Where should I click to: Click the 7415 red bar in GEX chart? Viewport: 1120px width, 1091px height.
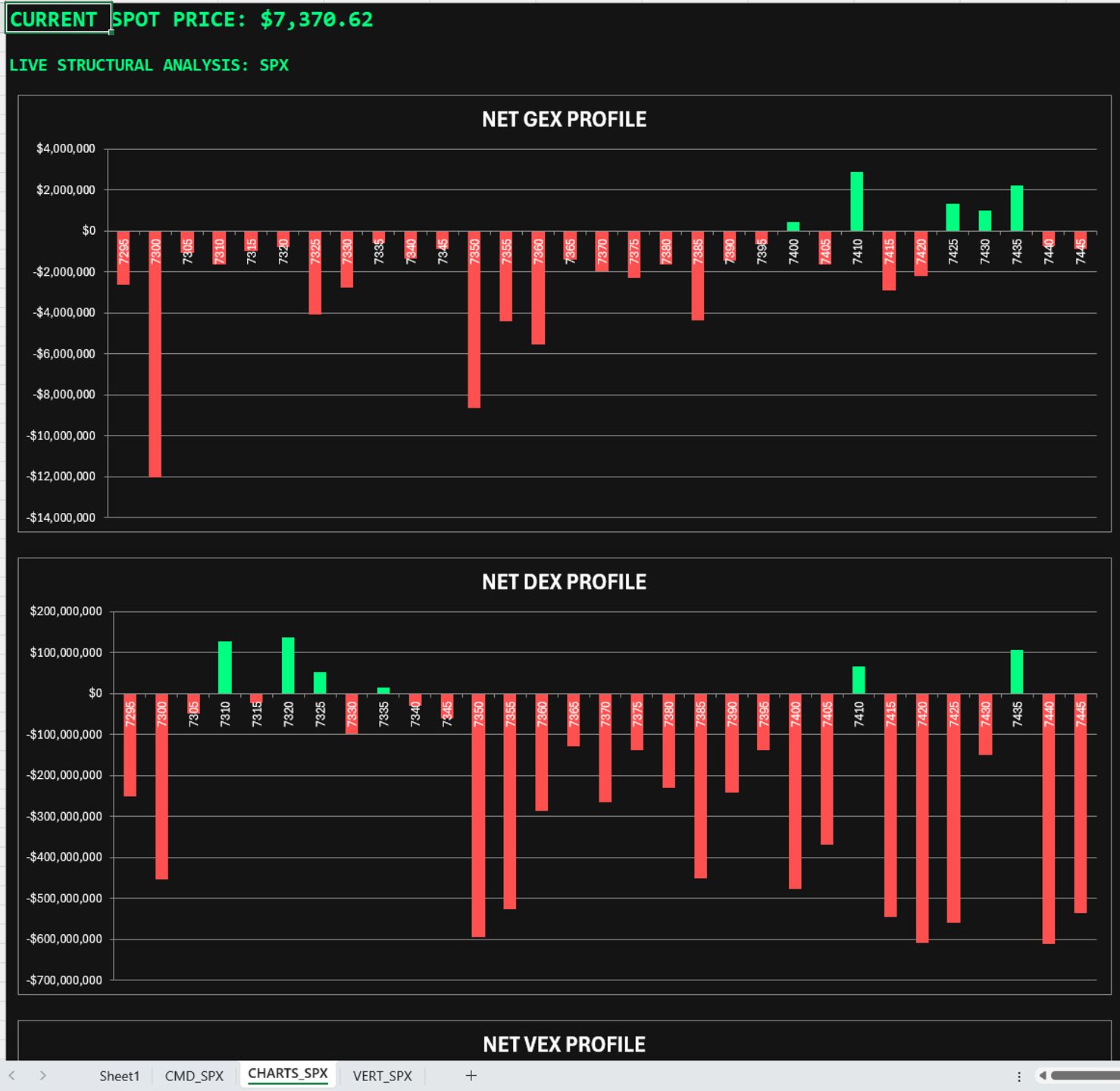coord(889,261)
